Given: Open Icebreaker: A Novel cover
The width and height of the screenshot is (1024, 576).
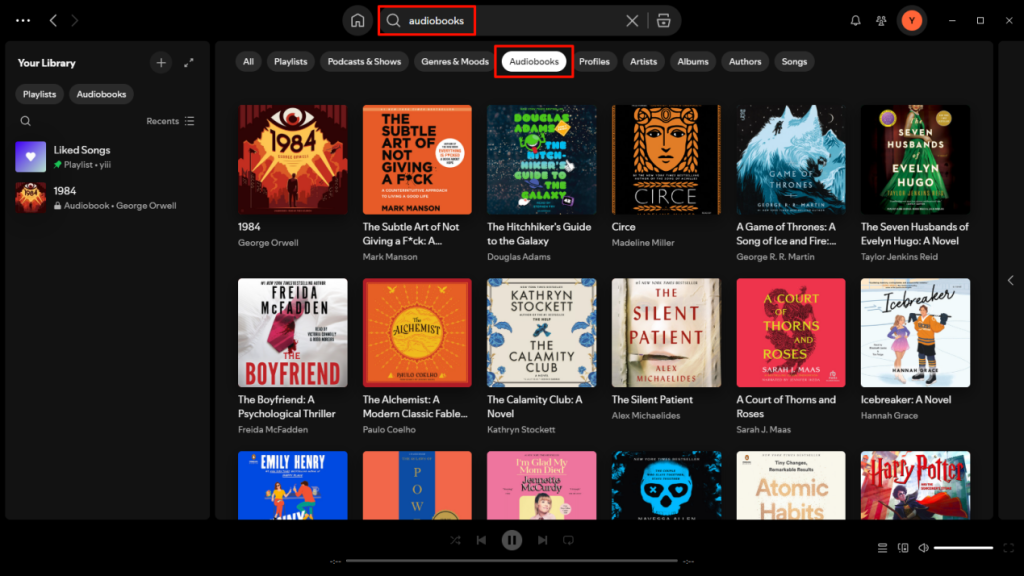Looking at the screenshot, I should [x=916, y=332].
